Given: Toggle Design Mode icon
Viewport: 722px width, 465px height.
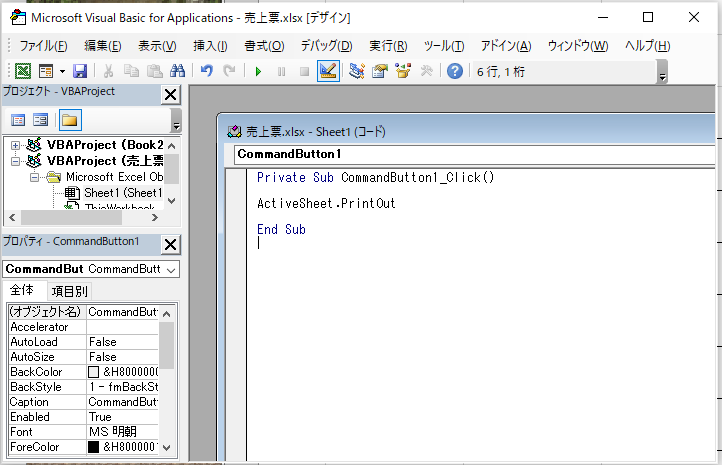Looking at the screenshot, I should [328, 71].
